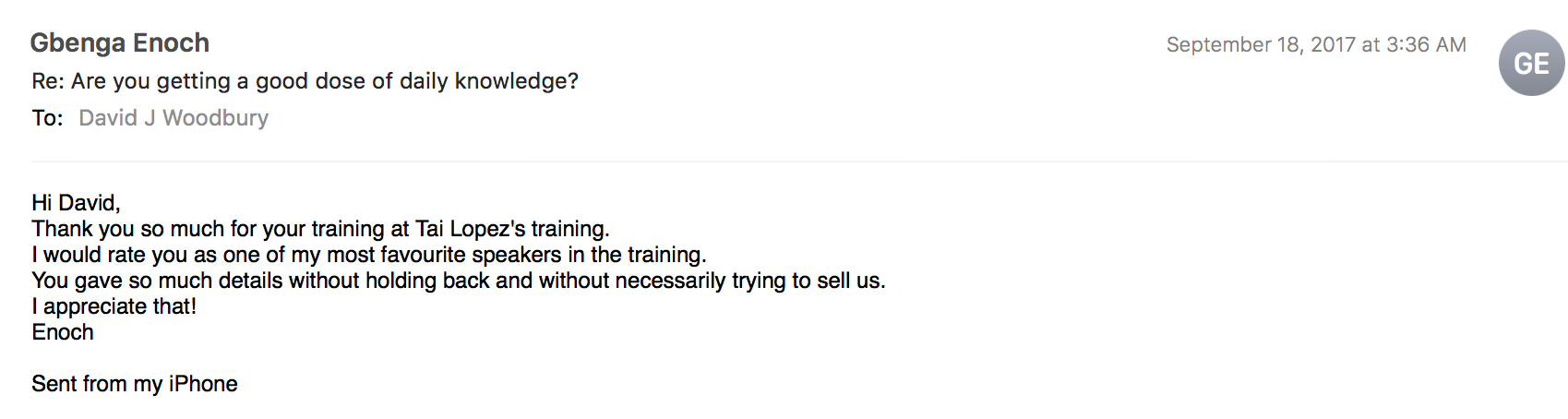This screenshot has height=419, width=1568.
Task: Click recipient David J Woodbury
Action: coord(174,118)
